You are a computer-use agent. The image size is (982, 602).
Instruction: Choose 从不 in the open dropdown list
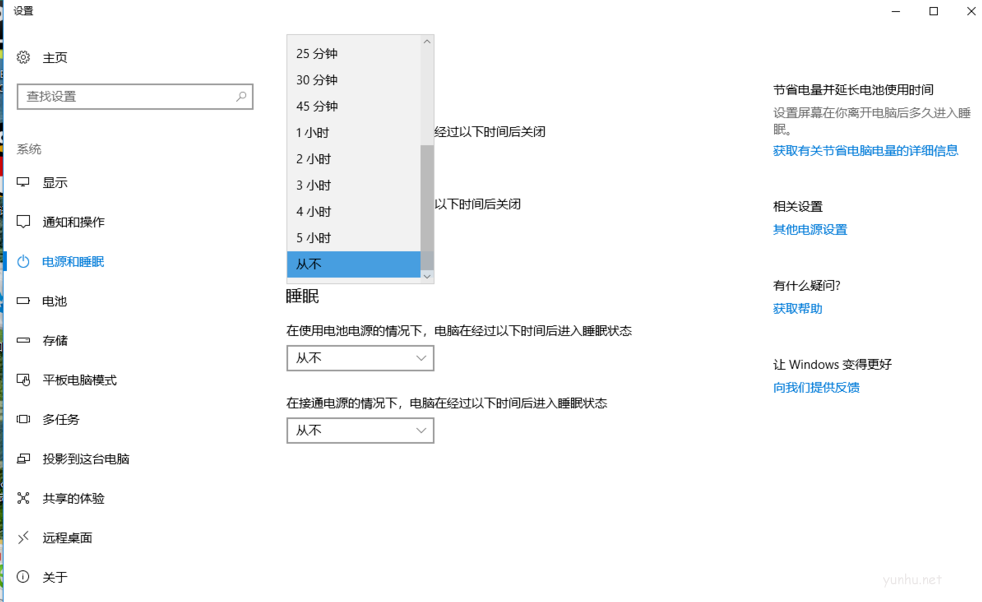(x=353, y=264)
